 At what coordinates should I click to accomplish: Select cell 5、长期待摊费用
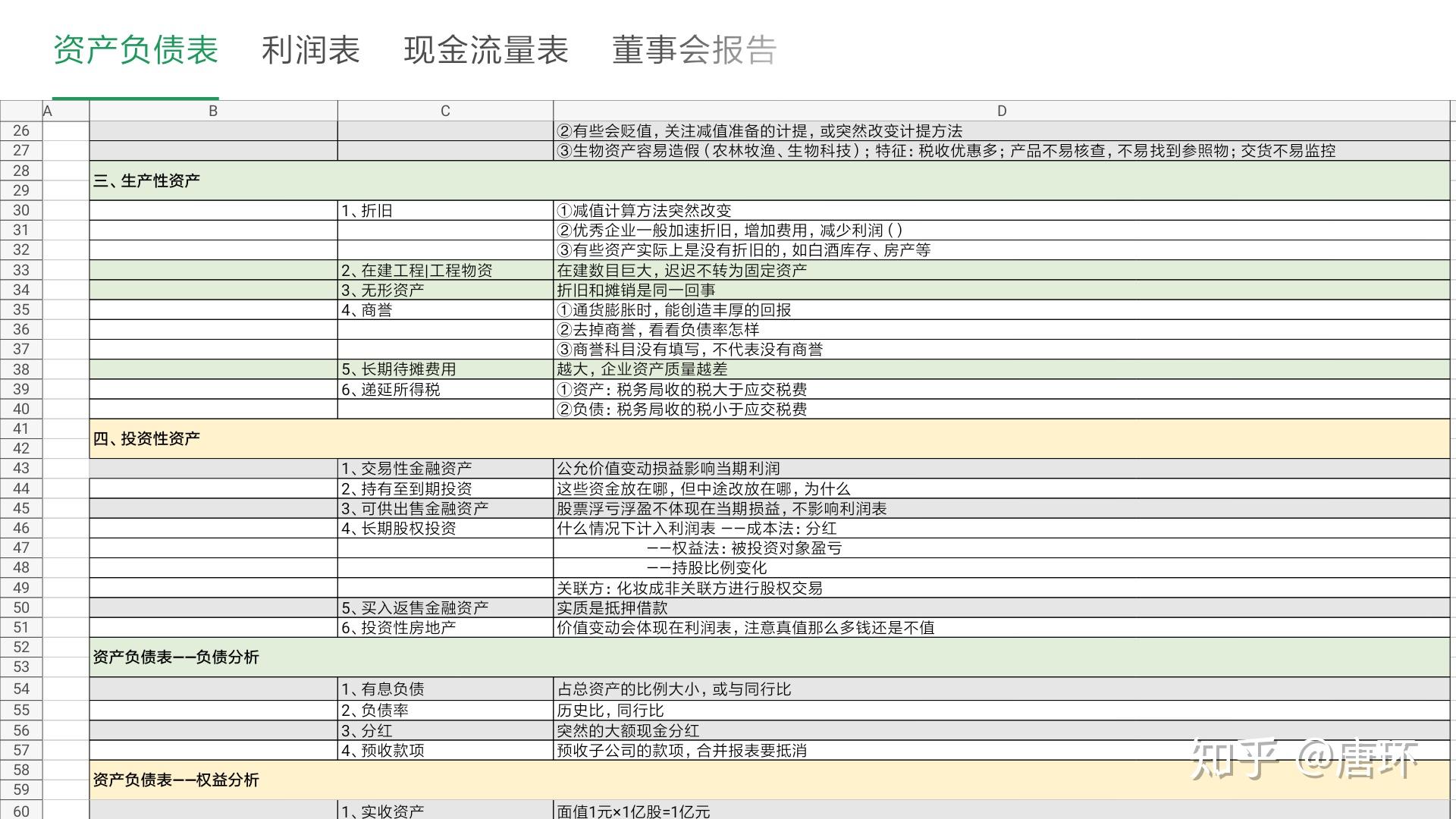(445, 369)
